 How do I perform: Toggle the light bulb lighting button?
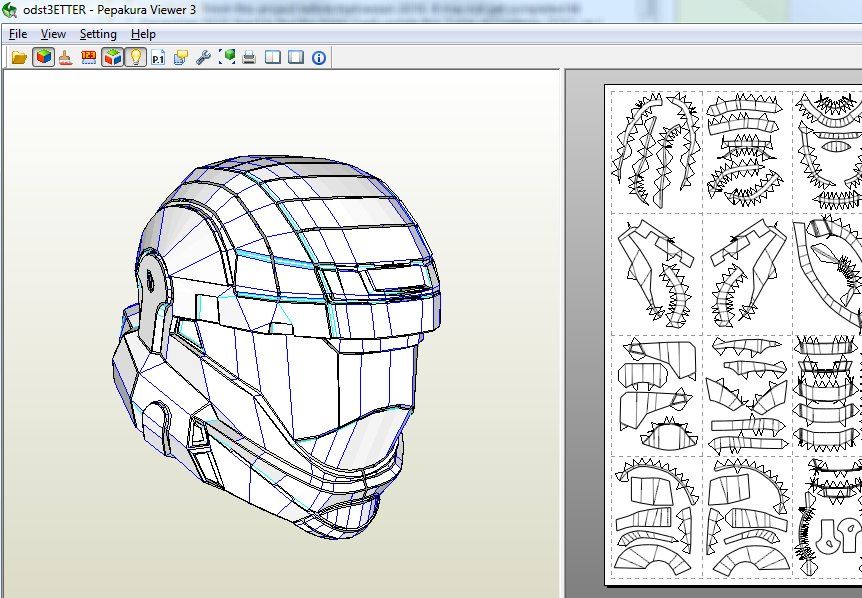[134, 57]
